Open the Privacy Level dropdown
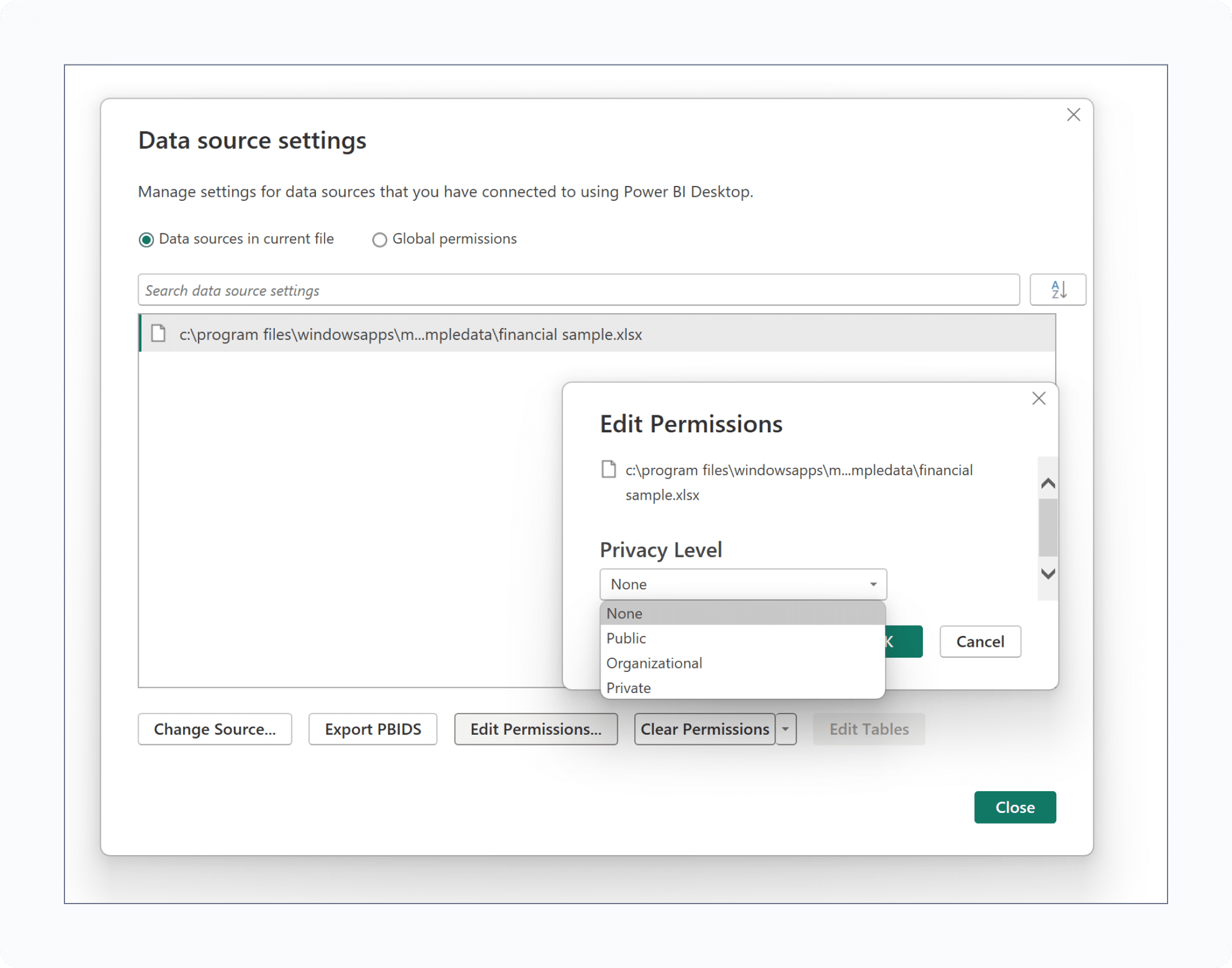The height and width of the screenshot is (968, 1232). (743, 584)
